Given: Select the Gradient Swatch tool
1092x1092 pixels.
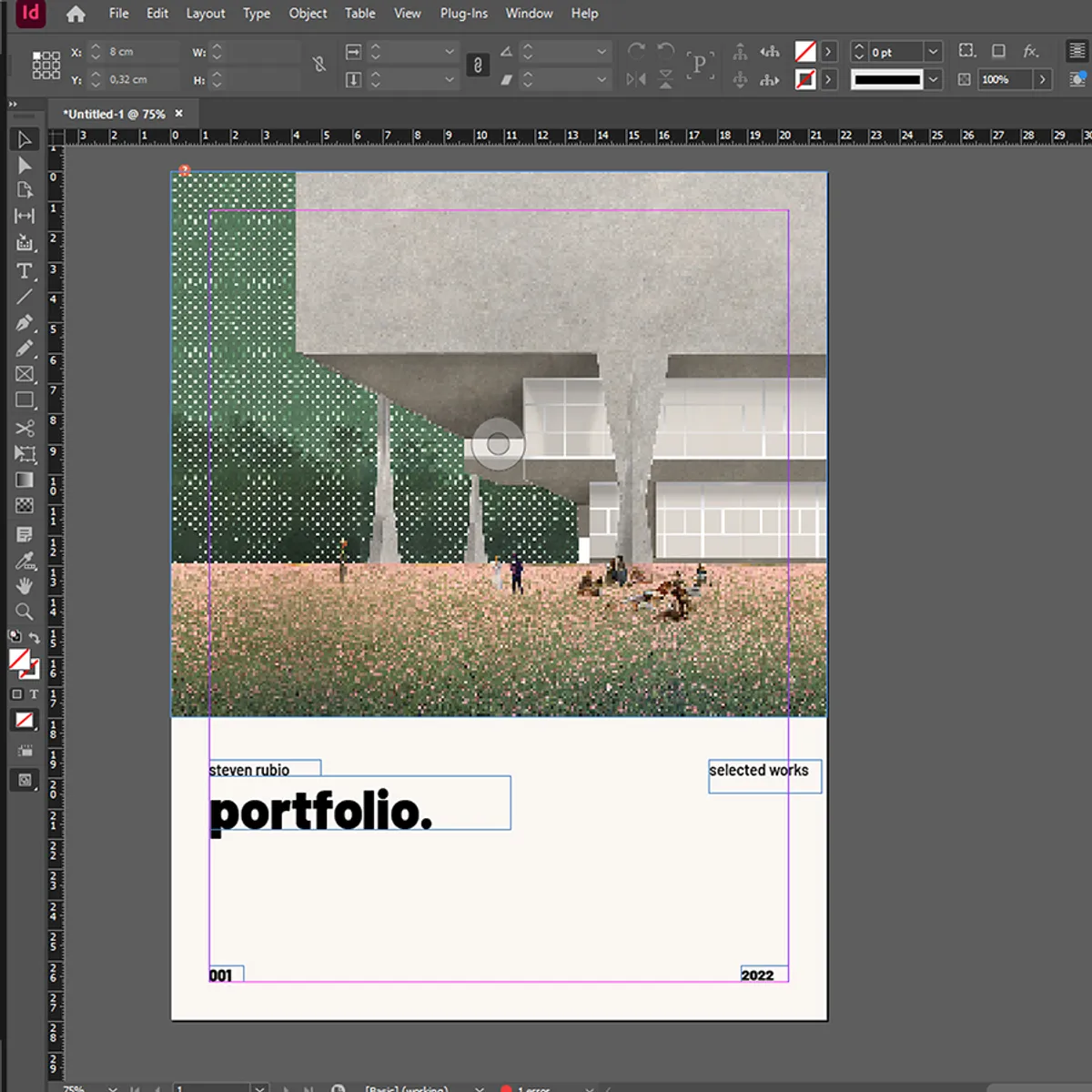Looking at the screenshot, I should [25, 479].
